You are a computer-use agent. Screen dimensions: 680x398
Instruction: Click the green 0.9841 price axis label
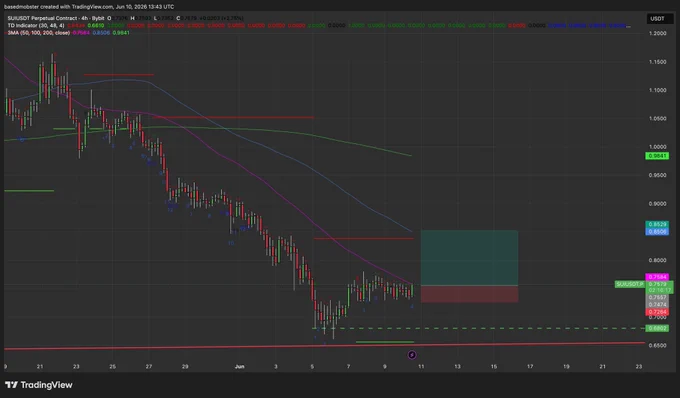[657, 156]
